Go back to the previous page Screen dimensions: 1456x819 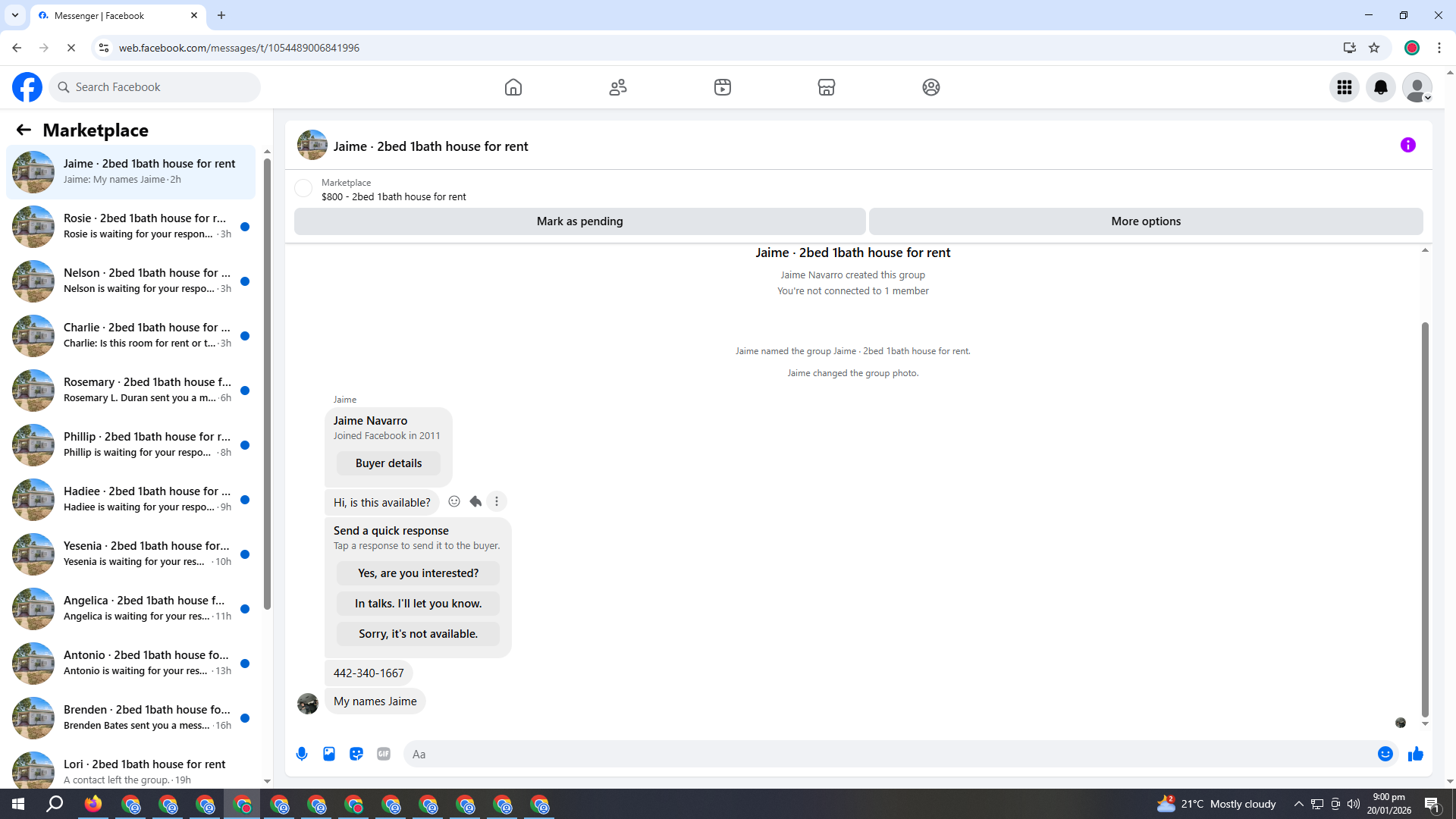[x=17, y=48]
